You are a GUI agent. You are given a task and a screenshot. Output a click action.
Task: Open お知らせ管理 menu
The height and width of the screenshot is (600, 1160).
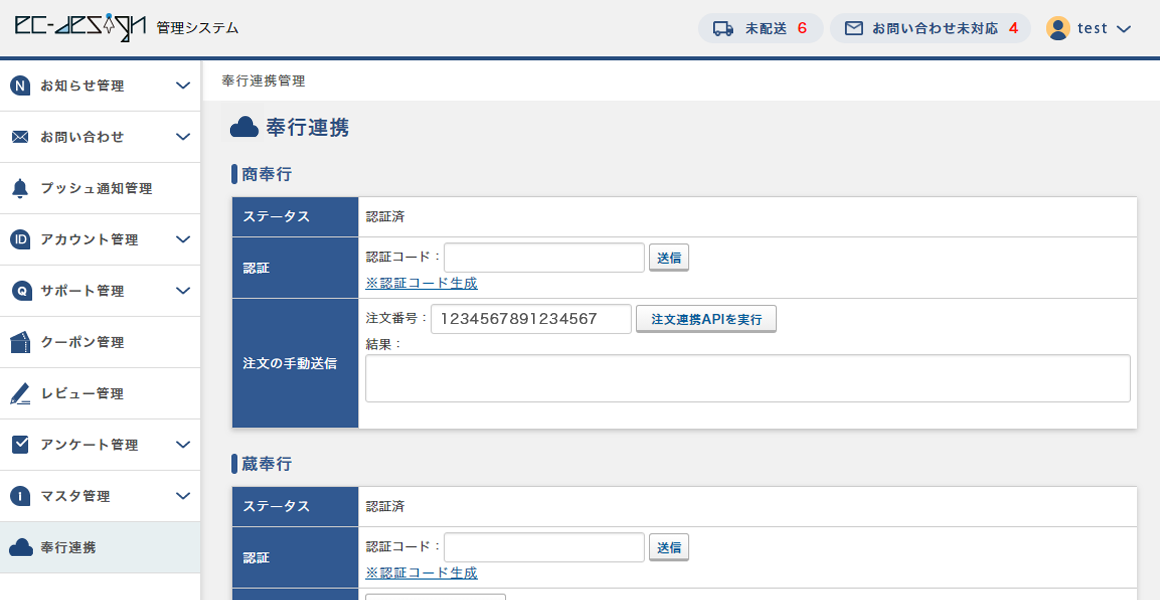click(100, 86)
